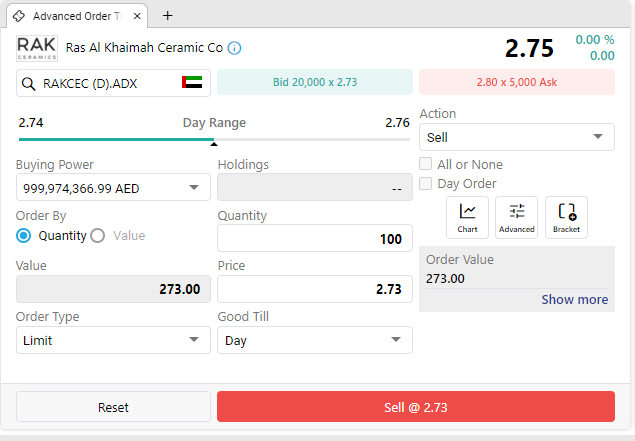
Task: Click the UAE flag icon
Action: pos(192,82)
